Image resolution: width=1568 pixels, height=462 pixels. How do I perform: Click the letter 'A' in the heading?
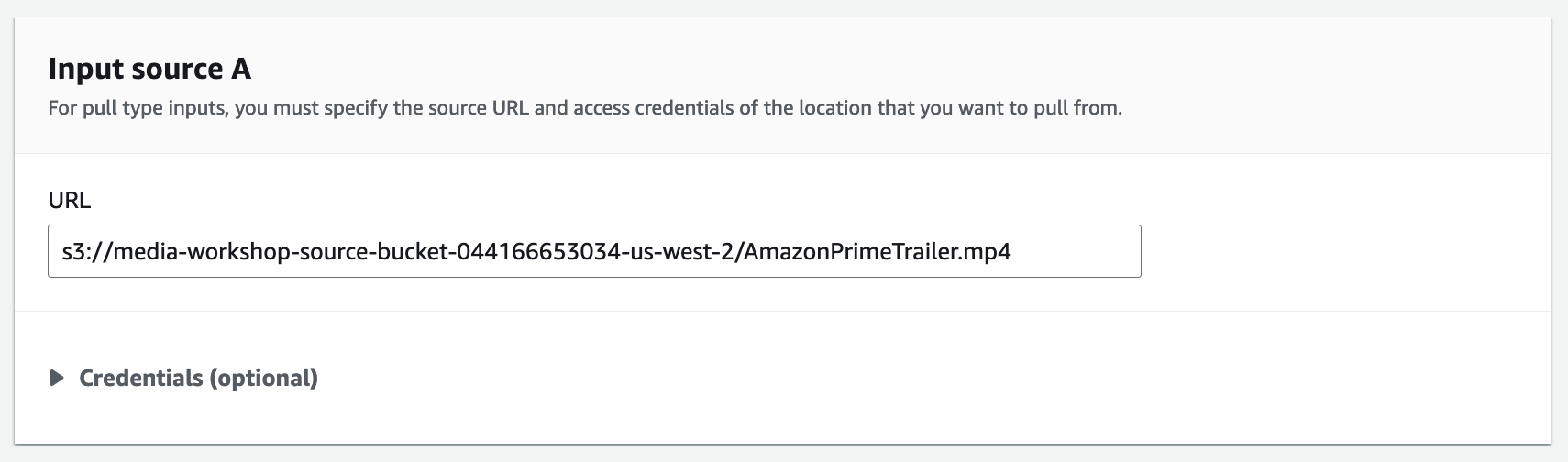pyautogui.click(x=241, y=69)
